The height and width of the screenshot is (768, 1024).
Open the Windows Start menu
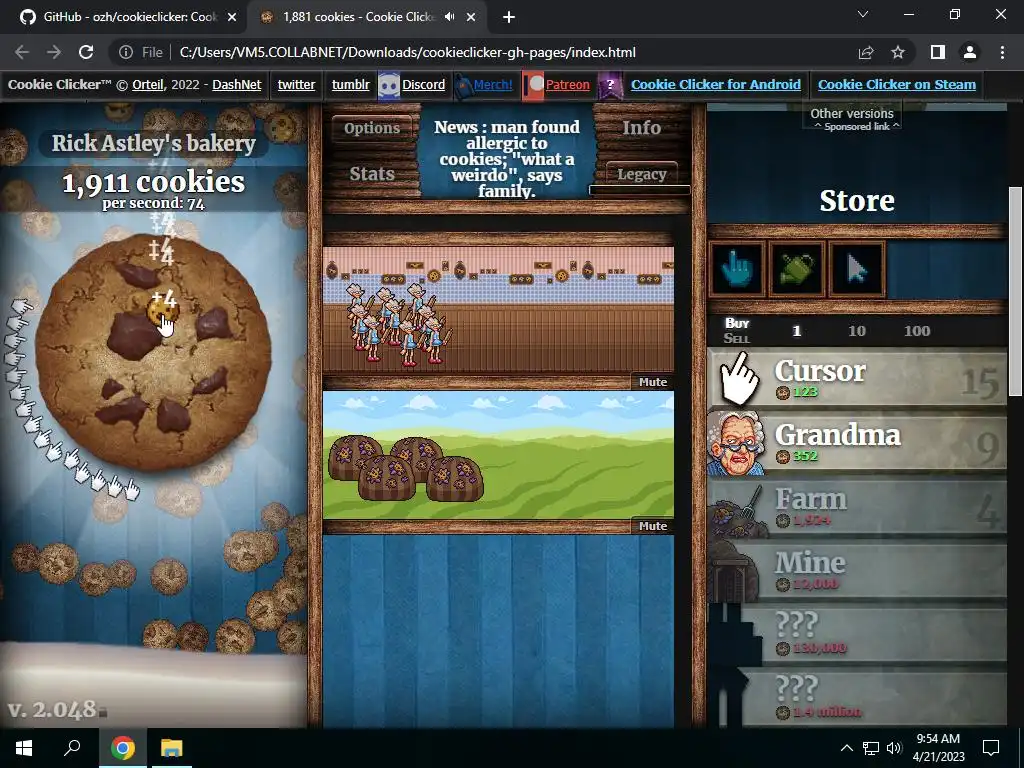24,747
